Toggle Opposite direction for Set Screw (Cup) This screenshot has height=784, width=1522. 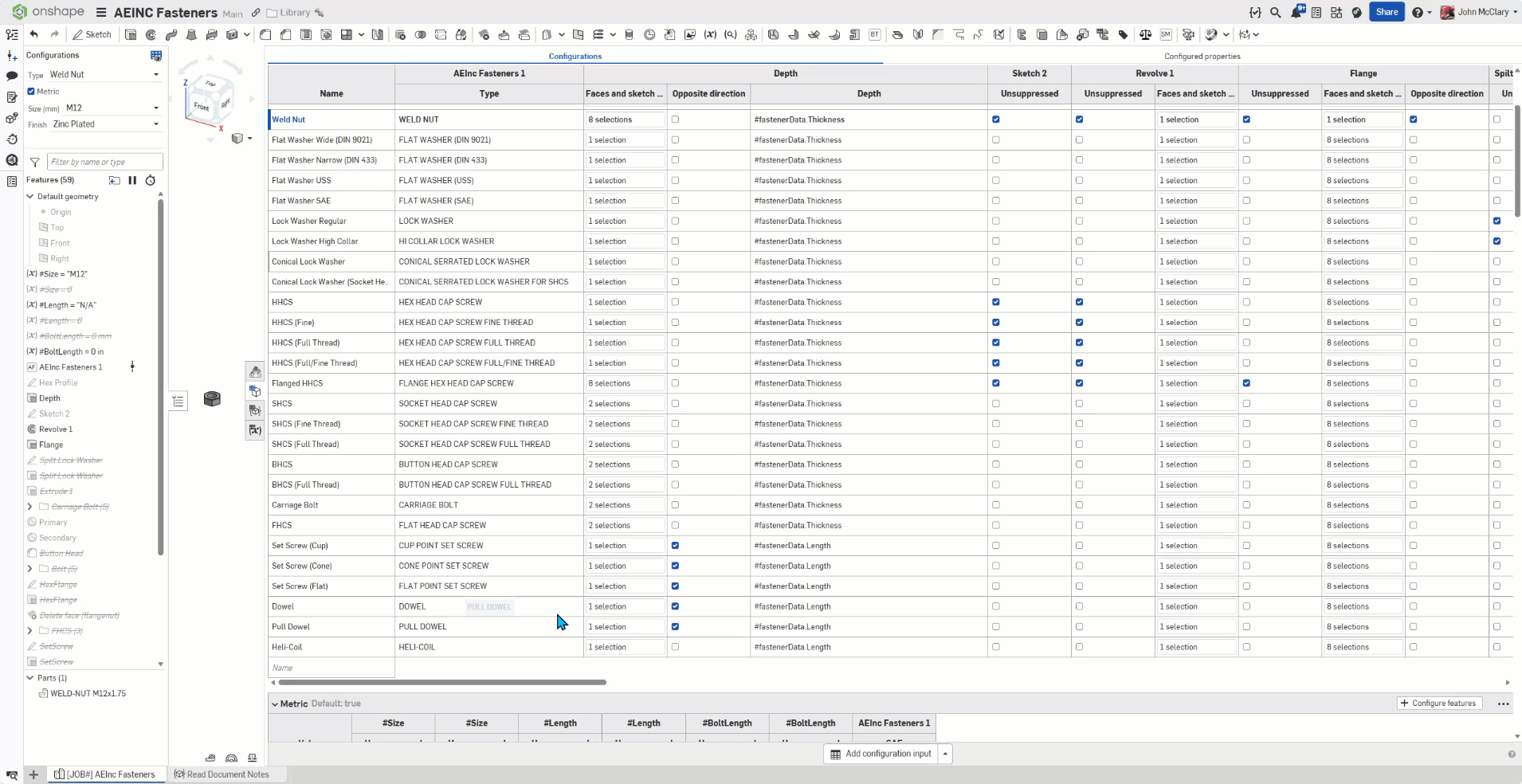[x=676, y=546]
